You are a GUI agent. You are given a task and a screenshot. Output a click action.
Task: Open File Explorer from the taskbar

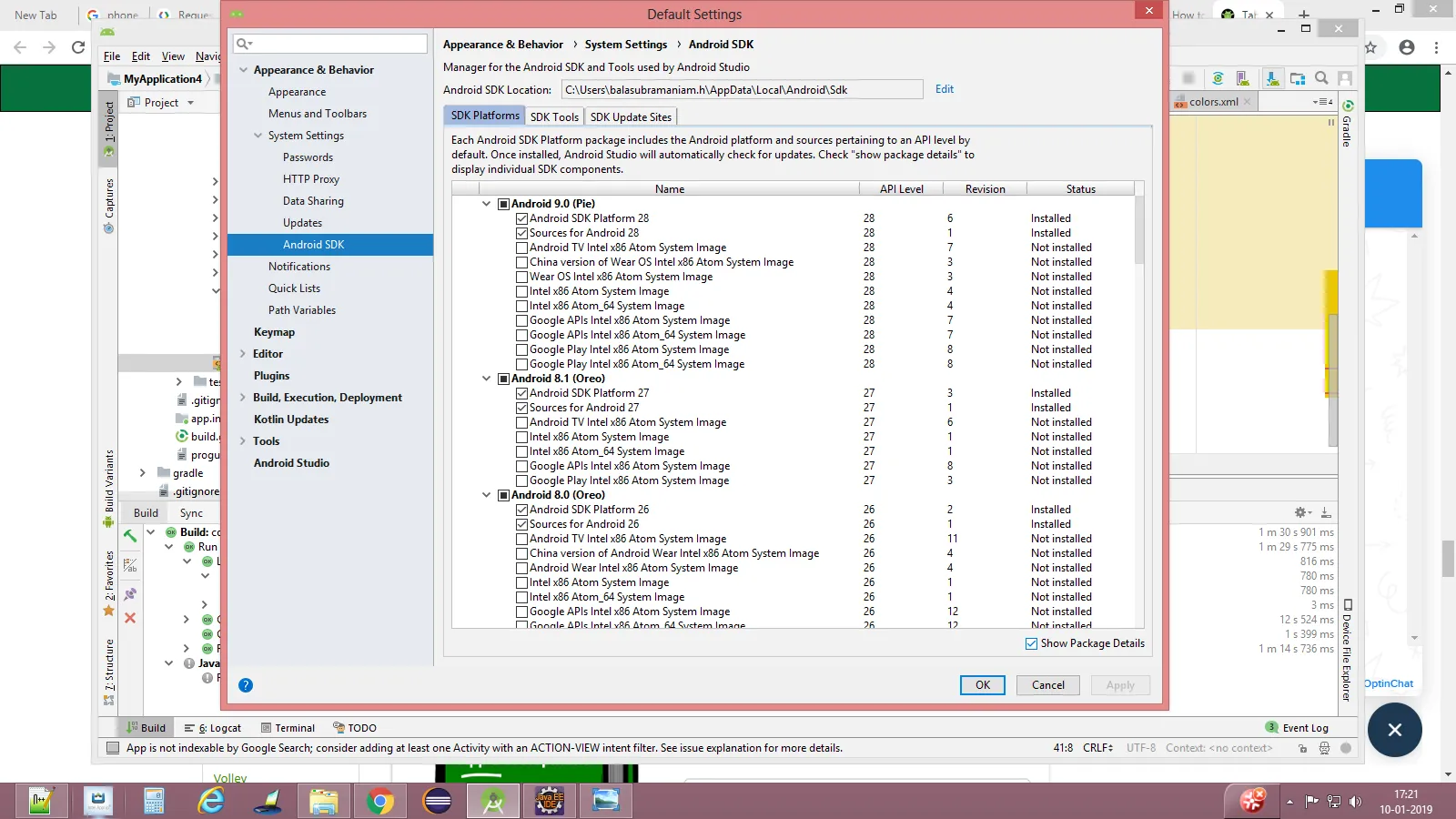(323, 801)
